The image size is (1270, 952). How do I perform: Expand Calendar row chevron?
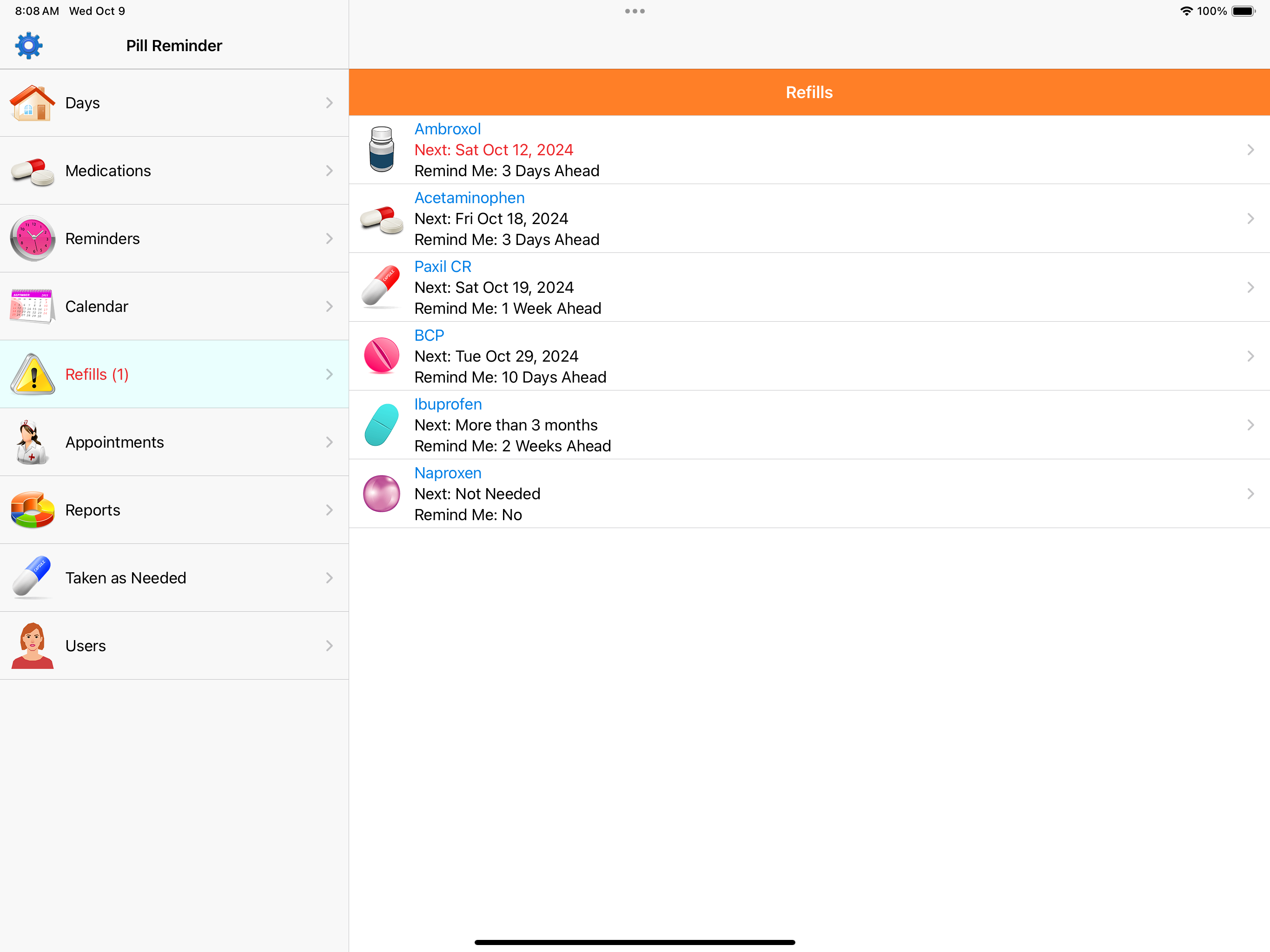[330, 306]
